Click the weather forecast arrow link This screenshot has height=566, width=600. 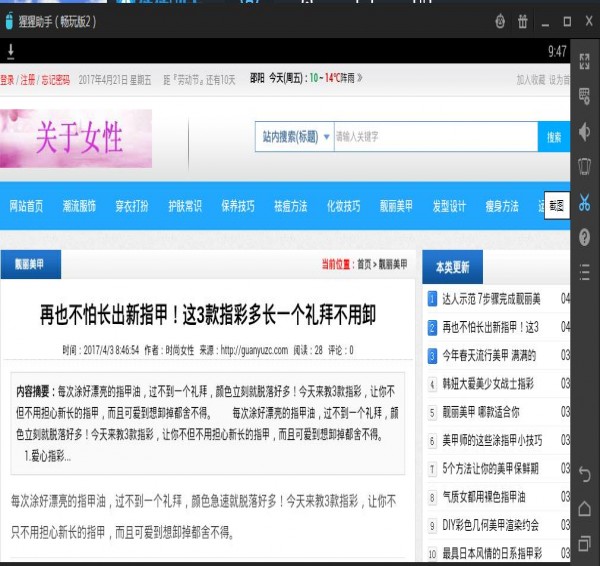(359, 78)
